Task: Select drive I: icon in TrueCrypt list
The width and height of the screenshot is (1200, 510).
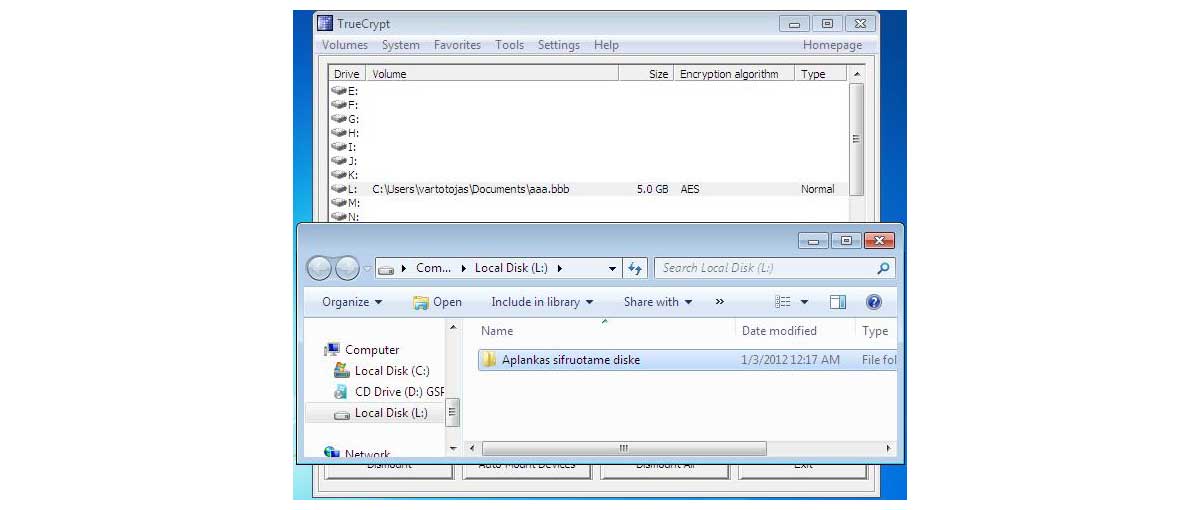Action: click(339, 146)
